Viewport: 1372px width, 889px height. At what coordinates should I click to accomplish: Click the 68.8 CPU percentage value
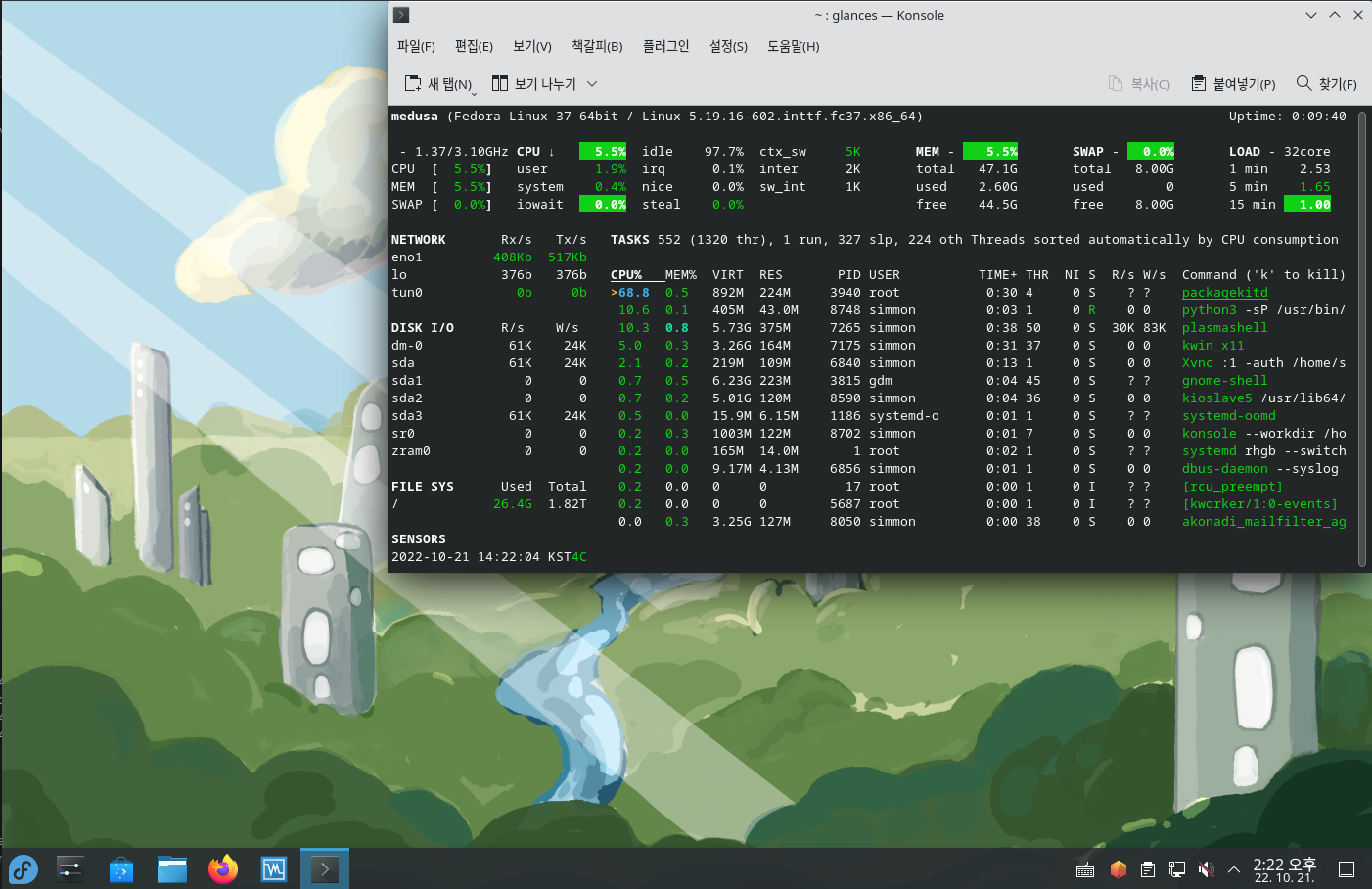[x=634, y=293]
